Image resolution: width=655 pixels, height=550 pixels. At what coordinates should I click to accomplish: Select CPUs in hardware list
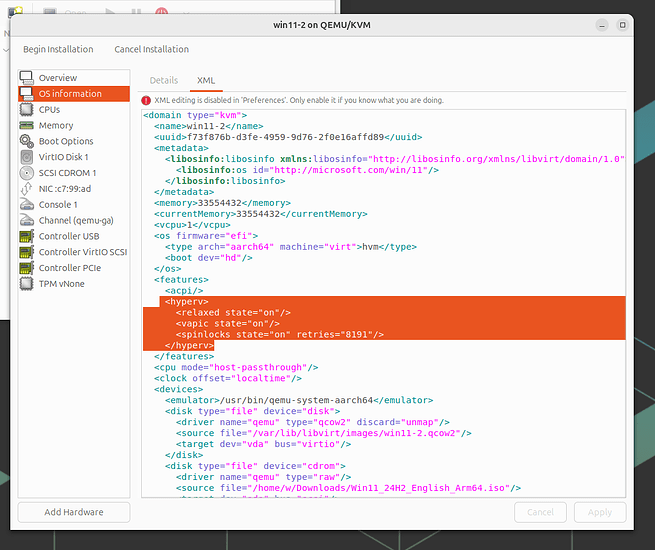tap(74, 109)
